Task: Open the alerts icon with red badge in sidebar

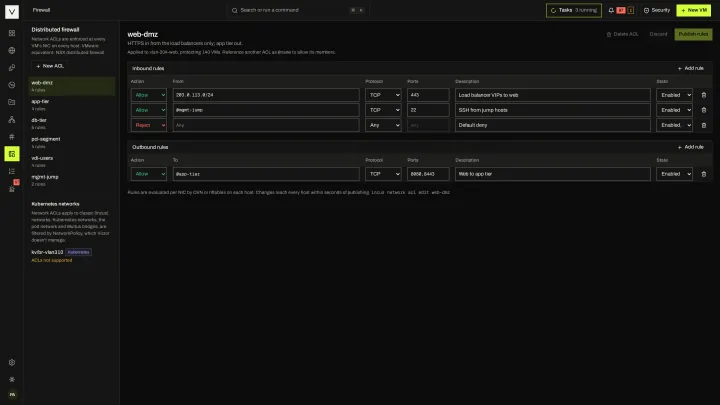Action: (12, 188)
